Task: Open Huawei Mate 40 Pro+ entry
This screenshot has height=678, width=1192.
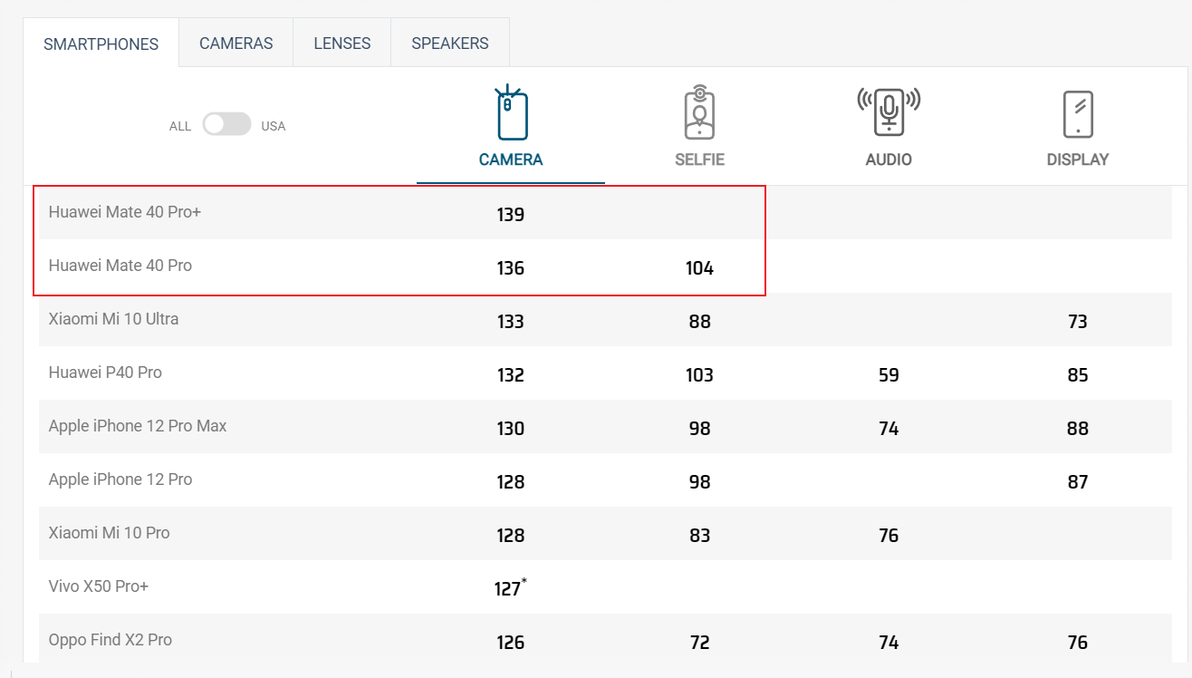Action: (125, 212)
